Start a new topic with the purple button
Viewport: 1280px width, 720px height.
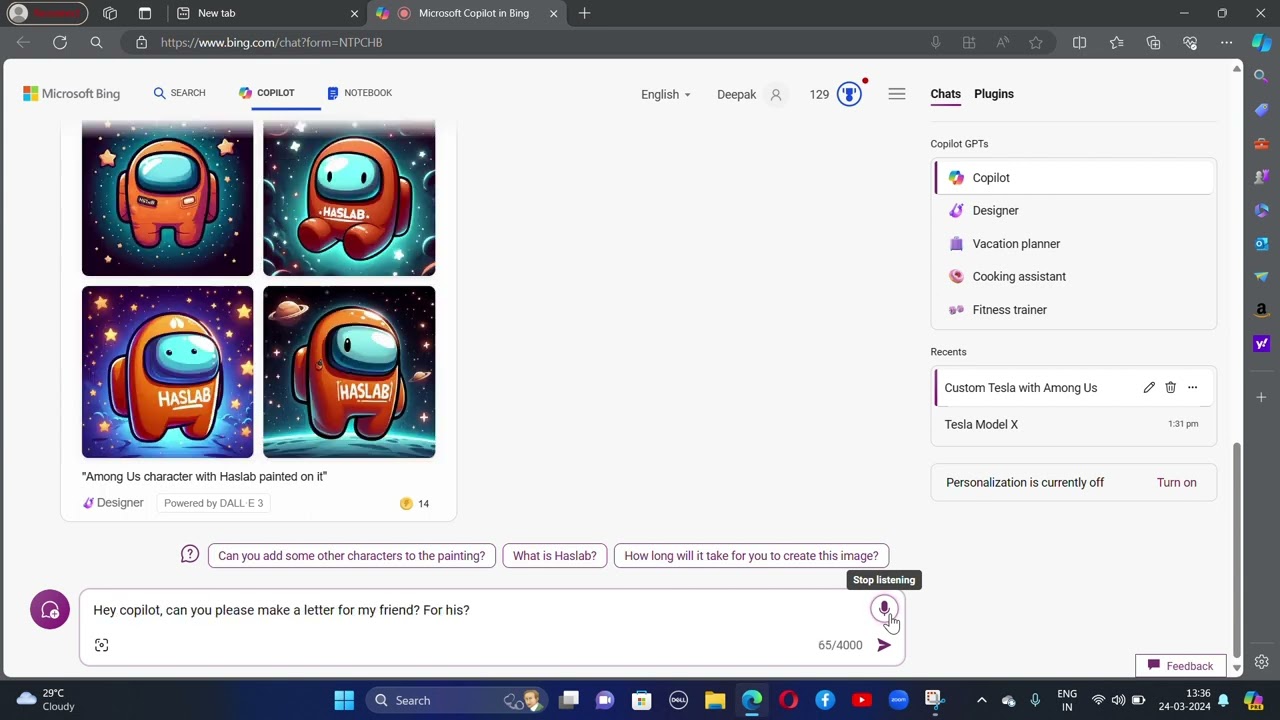pyautogui.click(x=50, y=609)
